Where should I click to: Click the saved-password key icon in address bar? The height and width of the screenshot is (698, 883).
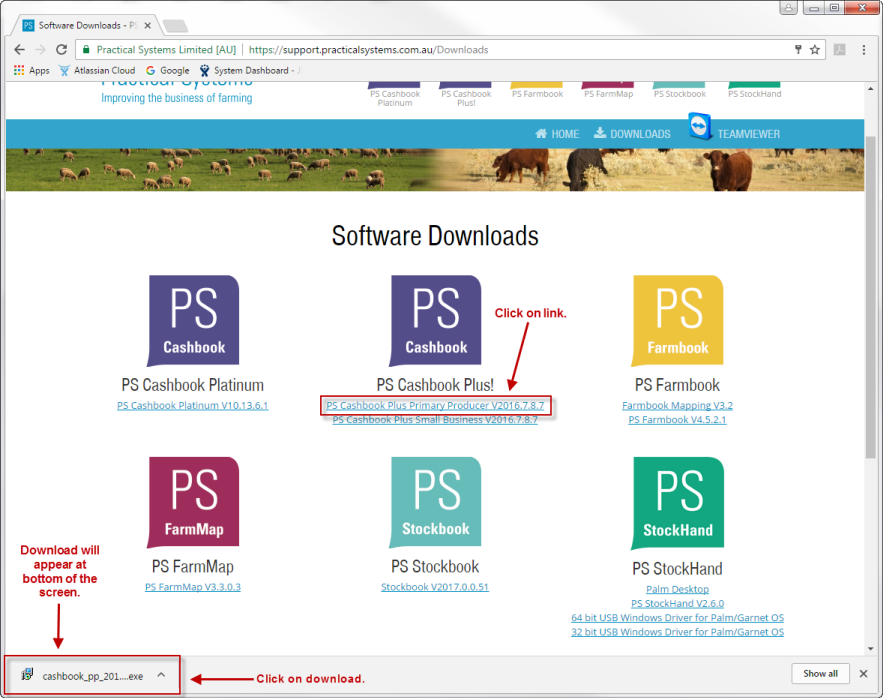[x=798, y=50]
